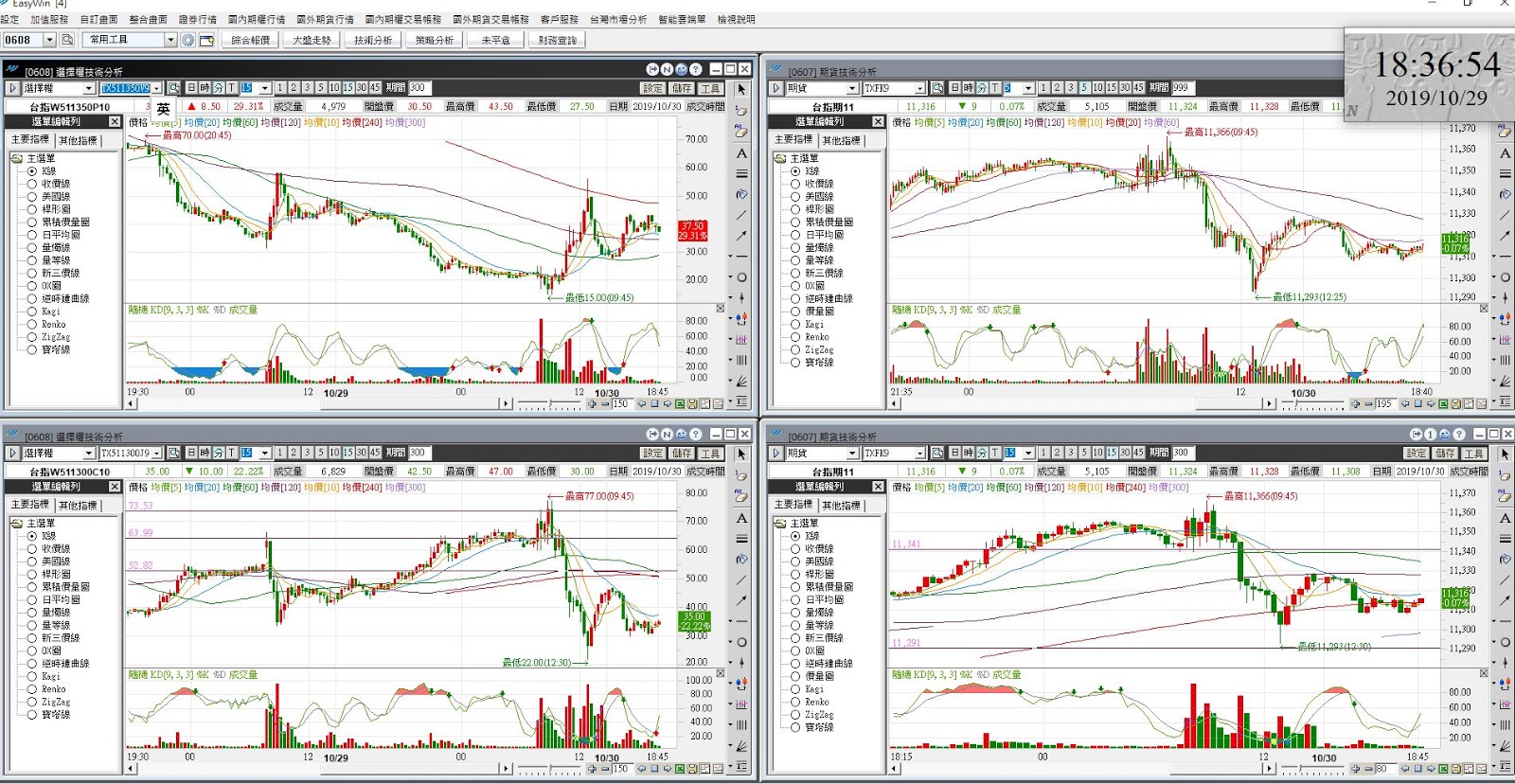Open the minute interval dropdown in top-left window

[265, 88]
